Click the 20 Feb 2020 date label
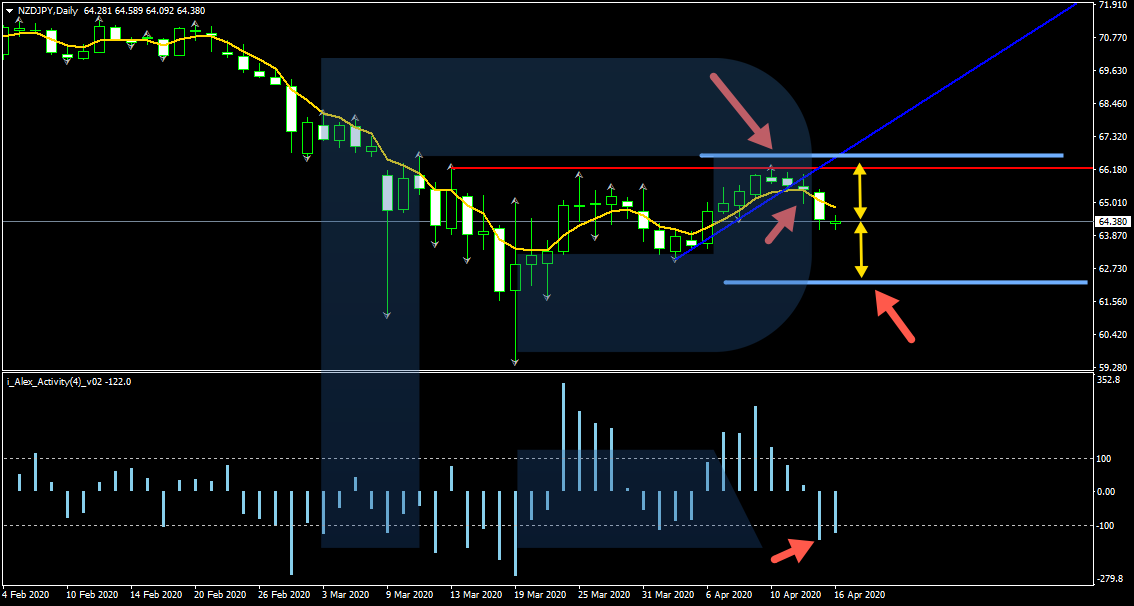 pos(220,594)
